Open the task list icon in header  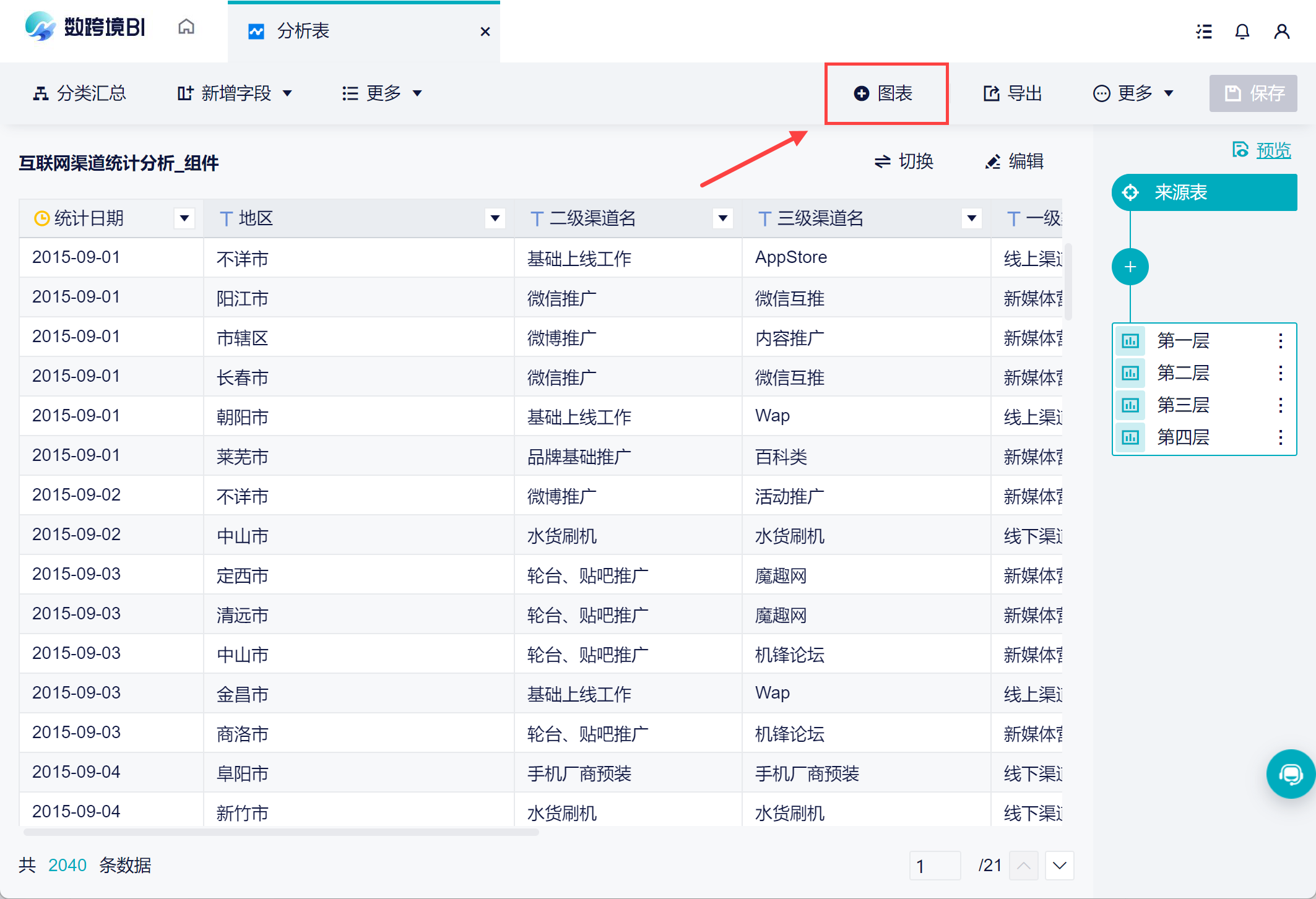point(1203,32)
